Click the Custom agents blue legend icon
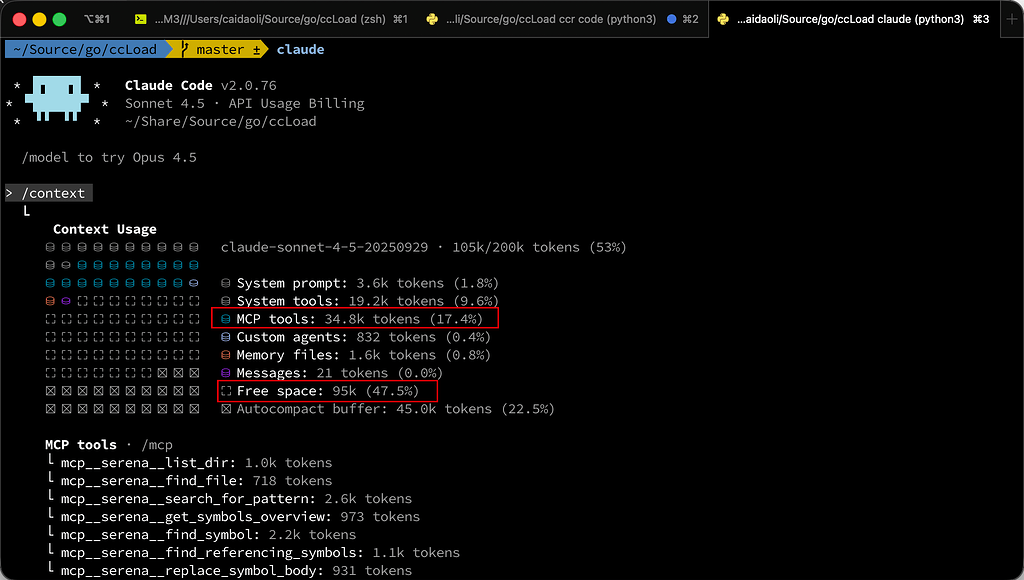 click(x=225, y=336)
